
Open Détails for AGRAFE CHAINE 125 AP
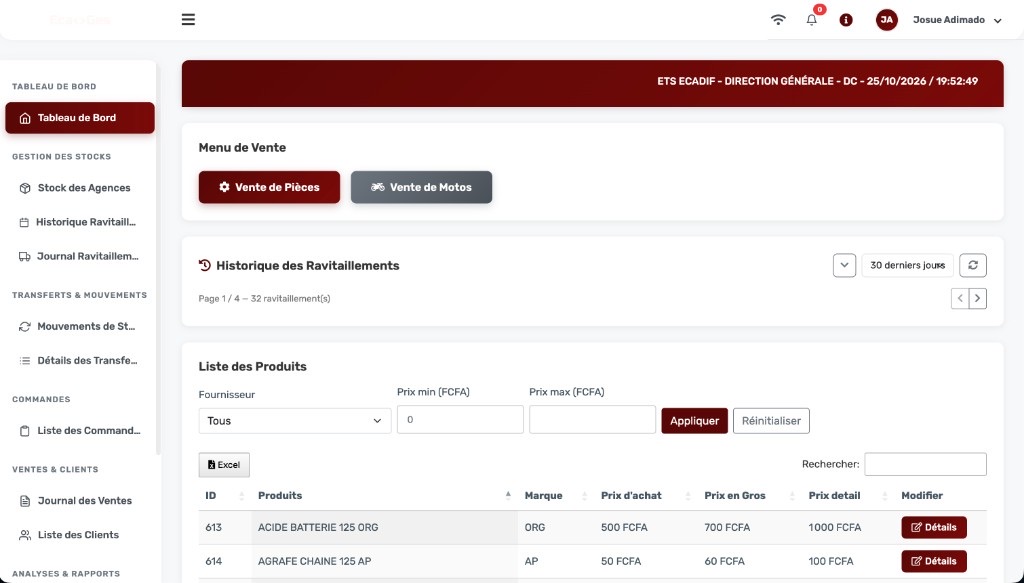[934, 561]
